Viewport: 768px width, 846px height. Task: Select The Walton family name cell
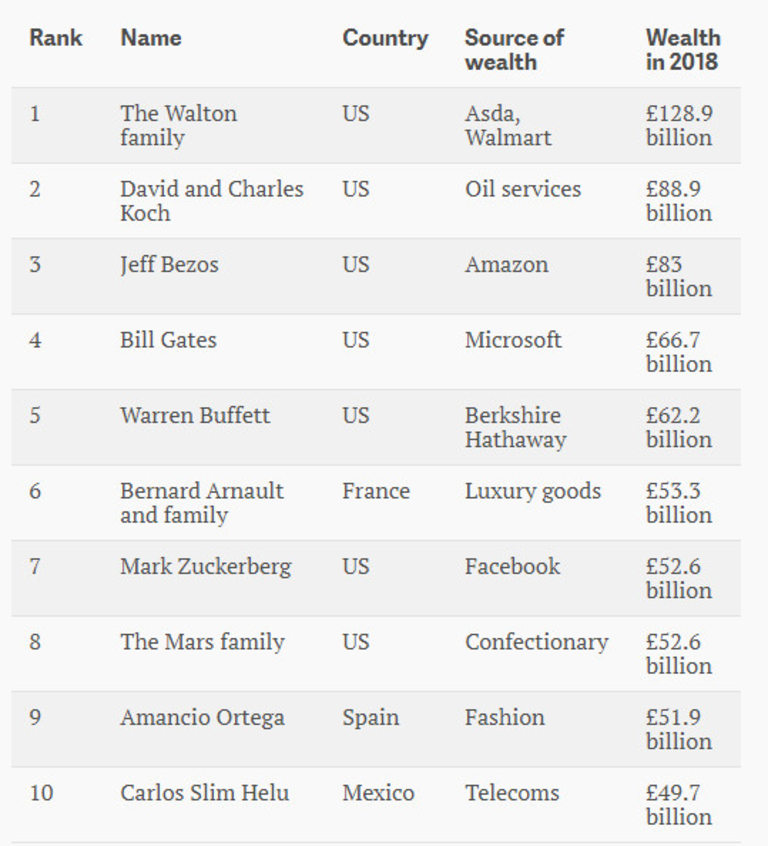point(178,125)
